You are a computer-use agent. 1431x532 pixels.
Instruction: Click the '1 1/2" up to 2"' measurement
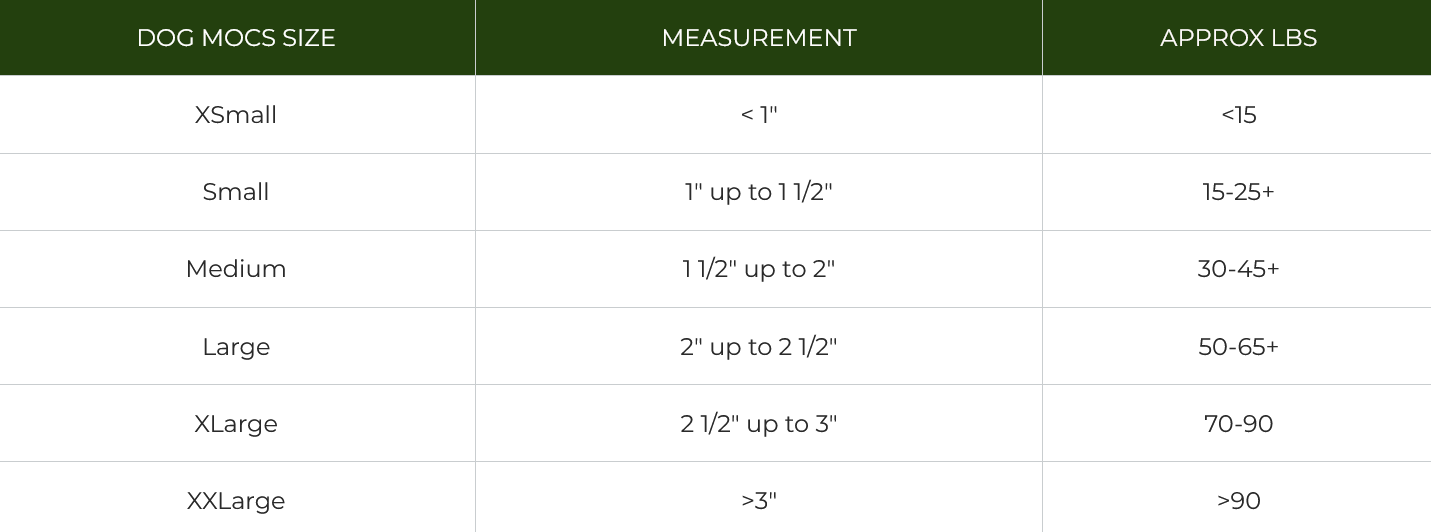click(x=759, y=269)
